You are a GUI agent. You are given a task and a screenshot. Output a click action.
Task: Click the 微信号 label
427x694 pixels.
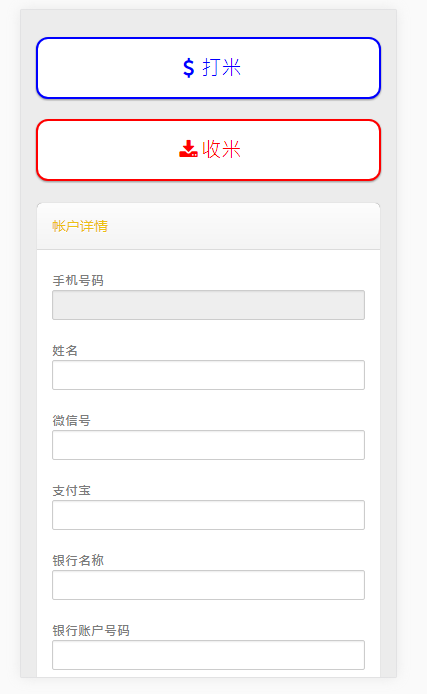tap(71, 420)
